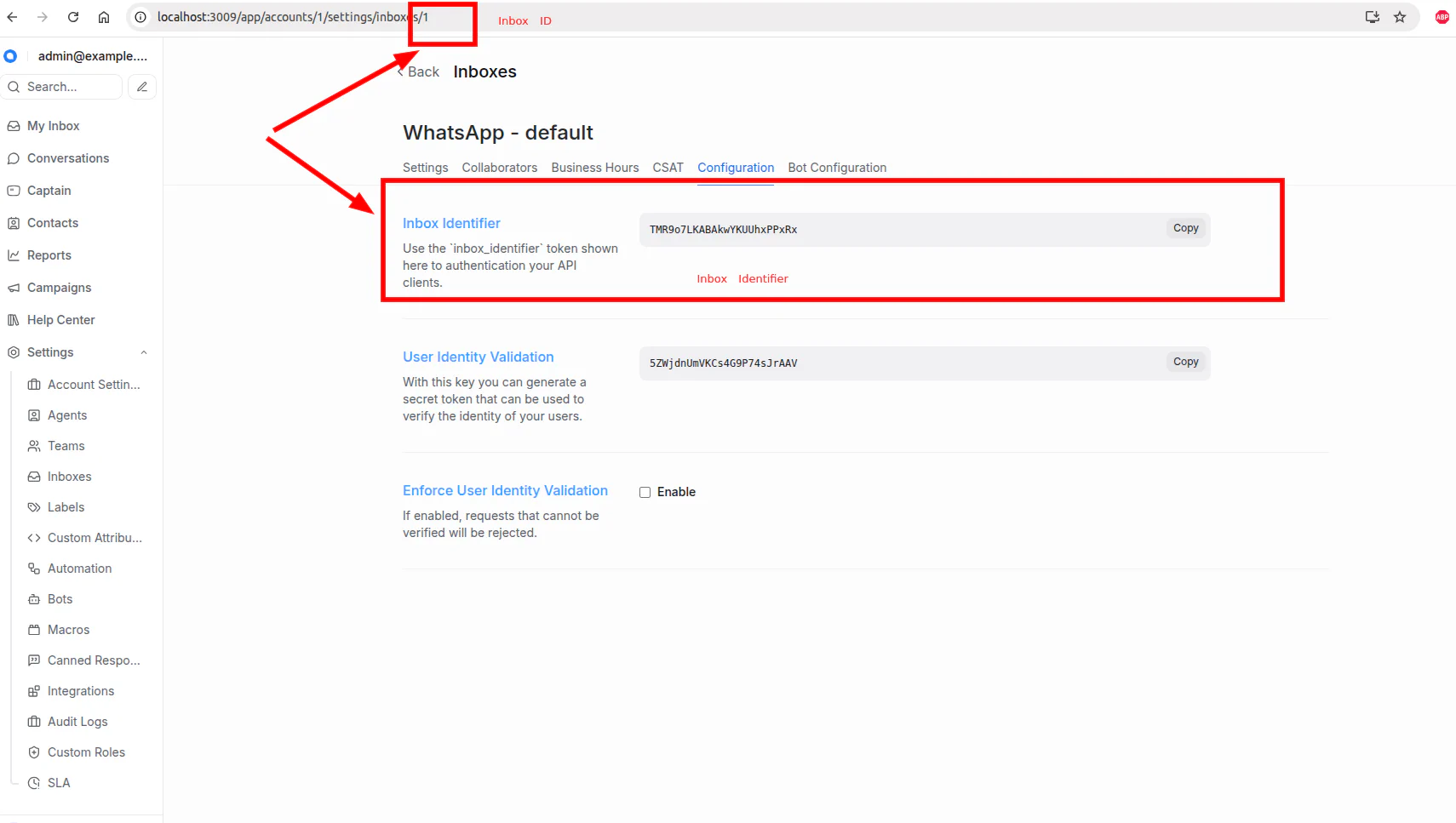Viewport: 1456px width, 823px height.
Task: Click the Conversations chat bubble icon
Action: [x=14, y=158]
